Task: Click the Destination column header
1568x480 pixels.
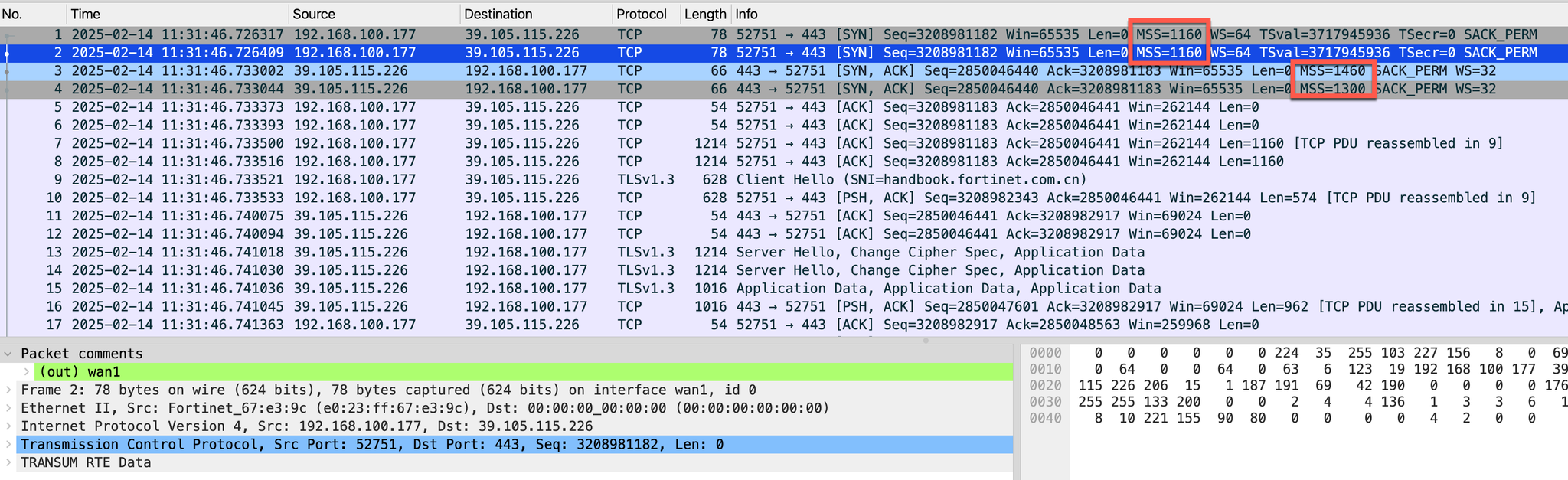Action: (536, 14)
